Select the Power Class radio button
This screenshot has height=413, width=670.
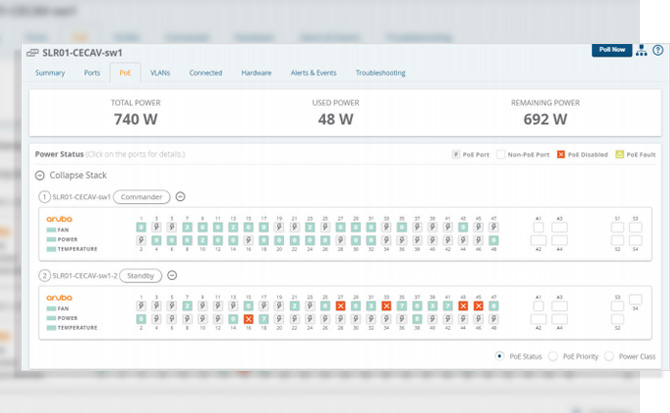click(609, 356)
